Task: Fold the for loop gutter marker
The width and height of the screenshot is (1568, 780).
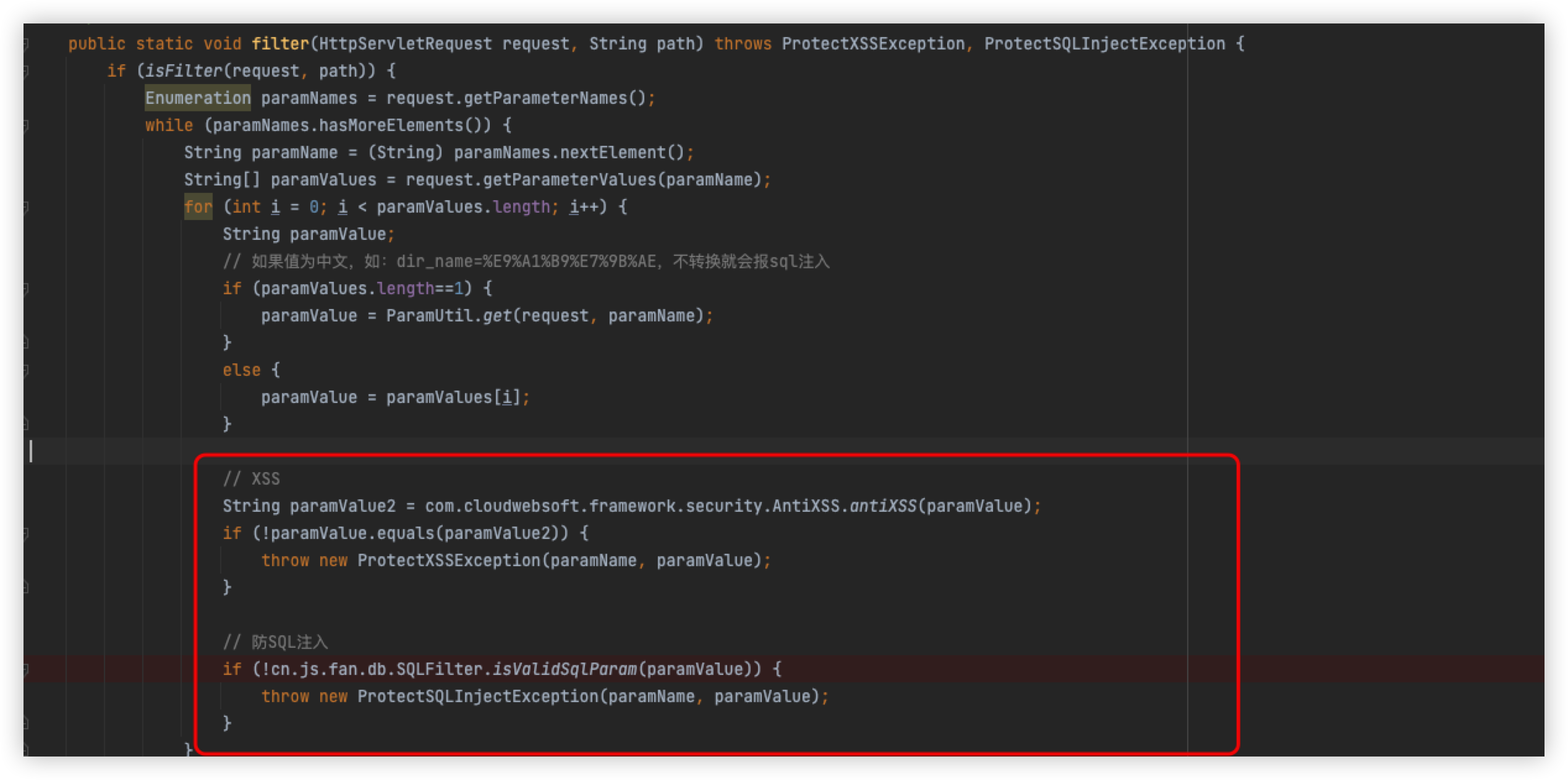Action: [26, 207]
